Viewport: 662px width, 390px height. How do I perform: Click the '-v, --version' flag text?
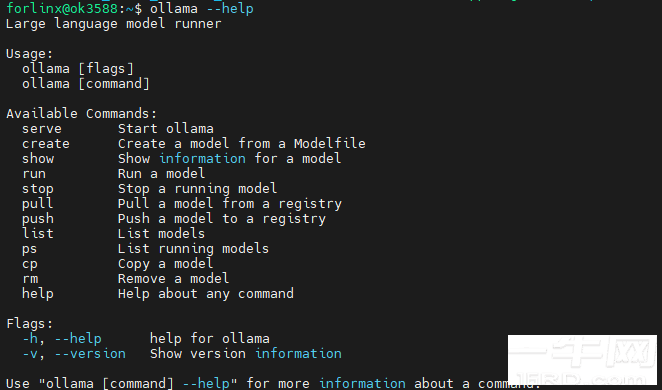tap(74, 354)
